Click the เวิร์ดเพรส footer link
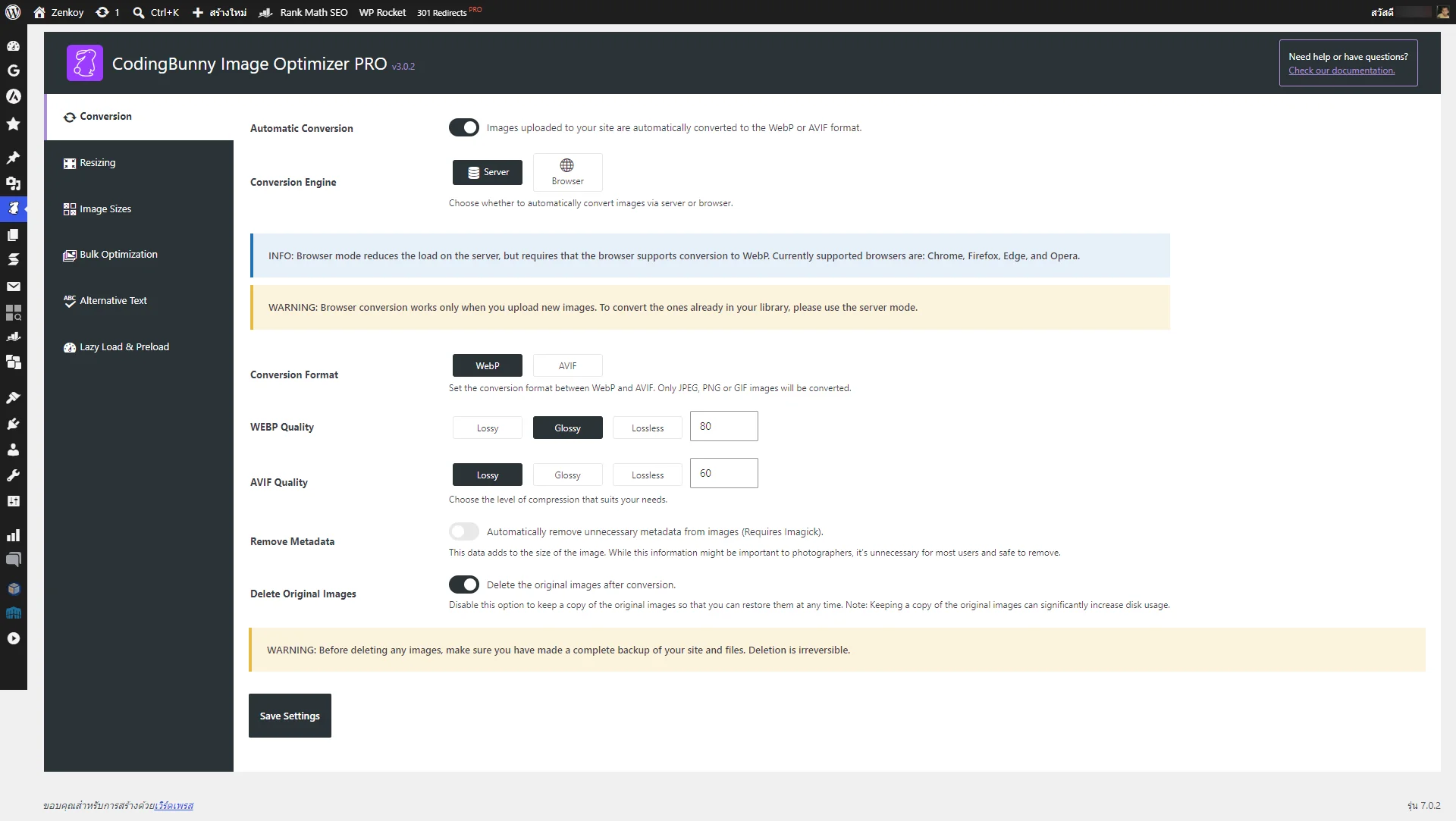The height and width of the screenshot is (821, 1456). (x=174, y=806)
